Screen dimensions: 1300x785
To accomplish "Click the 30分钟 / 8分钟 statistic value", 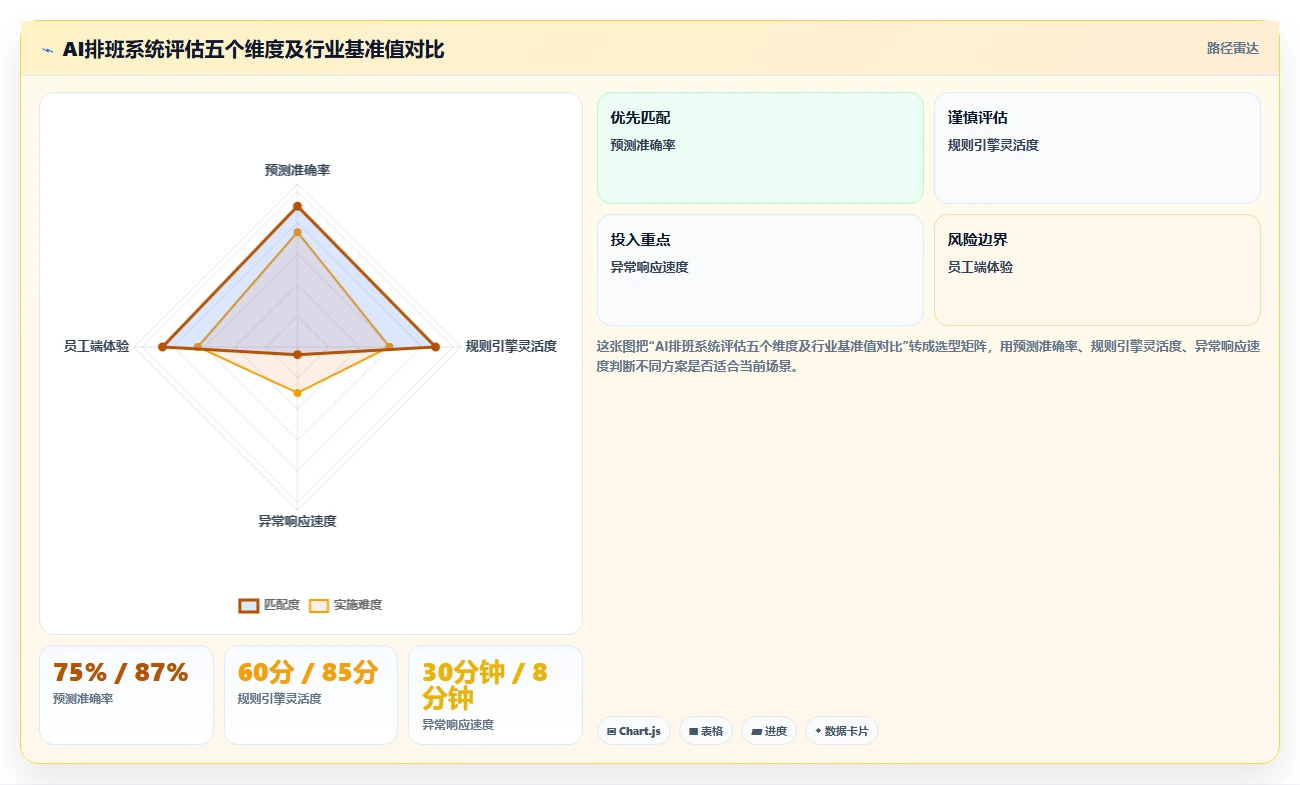I will pos(485,685).
